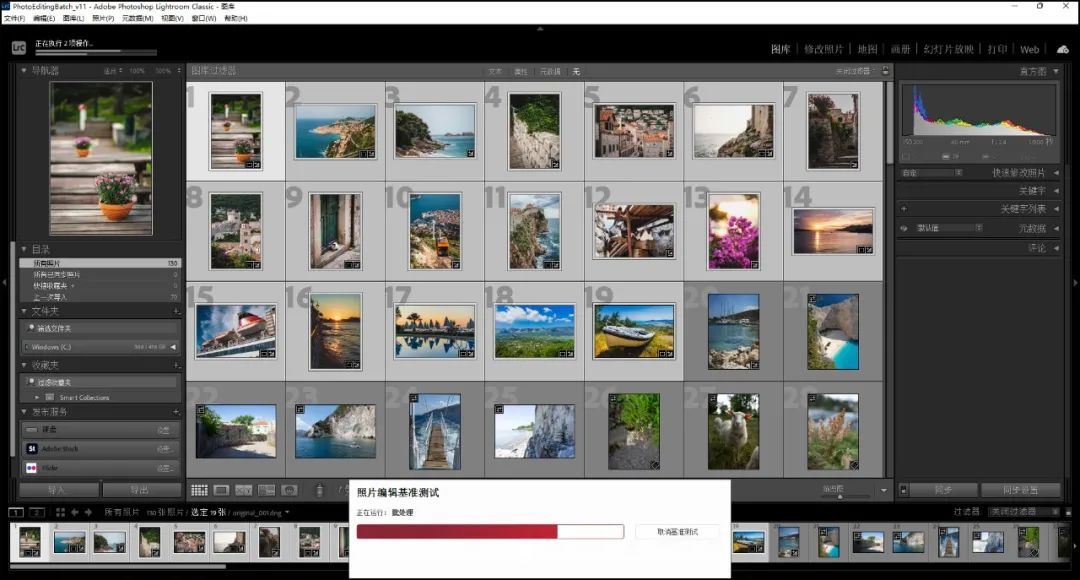The image size is (1080, 580).
Task: Click the Flickr service icon
Action: 32,468
